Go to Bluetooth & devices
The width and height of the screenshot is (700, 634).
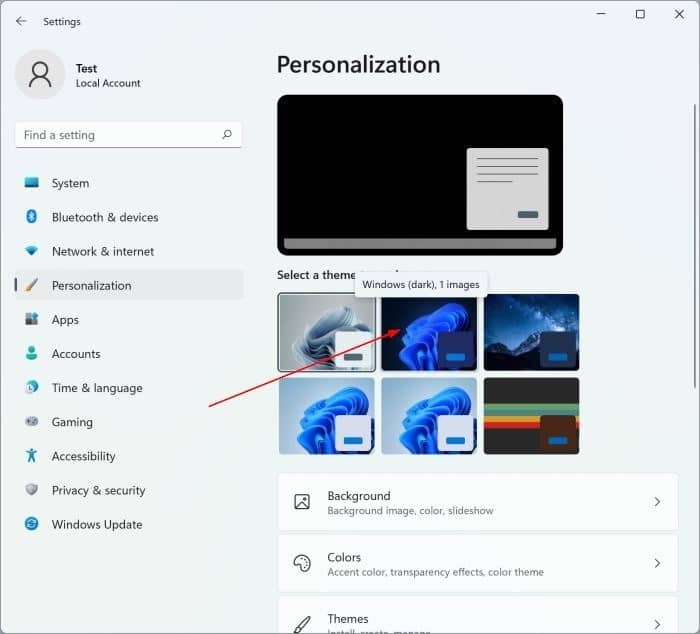[129, 217]
